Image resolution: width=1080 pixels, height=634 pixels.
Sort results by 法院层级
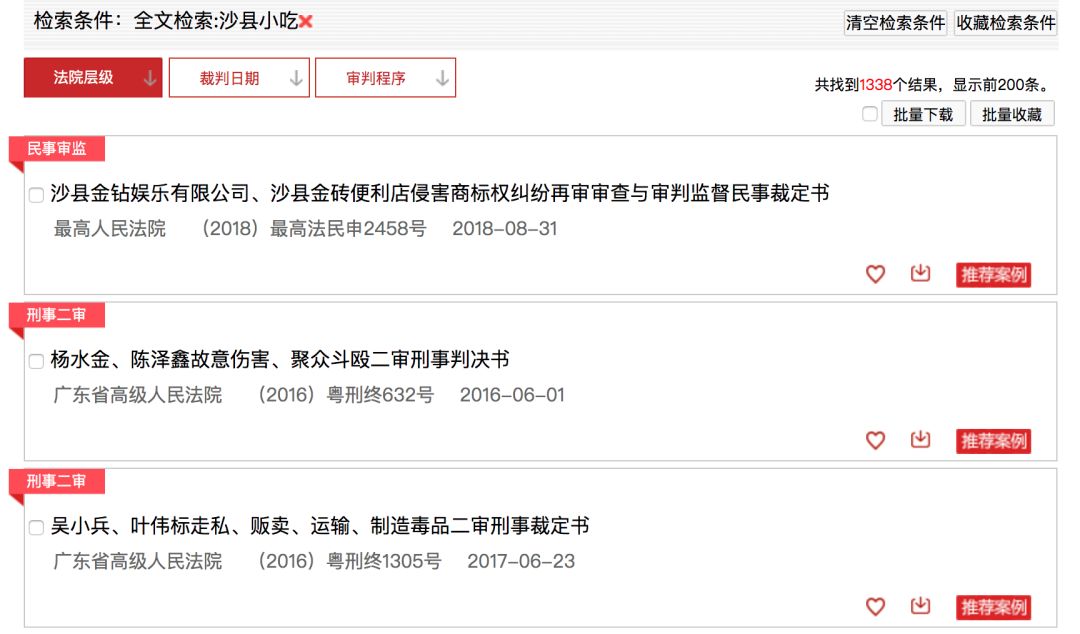point(93,78)
